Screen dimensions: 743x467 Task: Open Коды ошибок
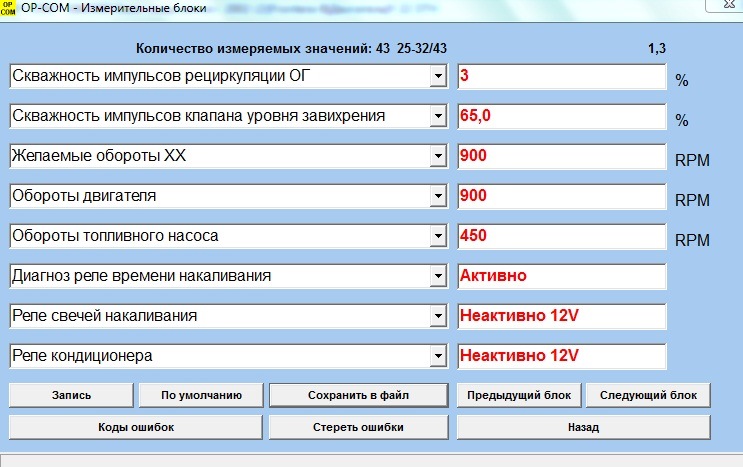pos(136,427)
